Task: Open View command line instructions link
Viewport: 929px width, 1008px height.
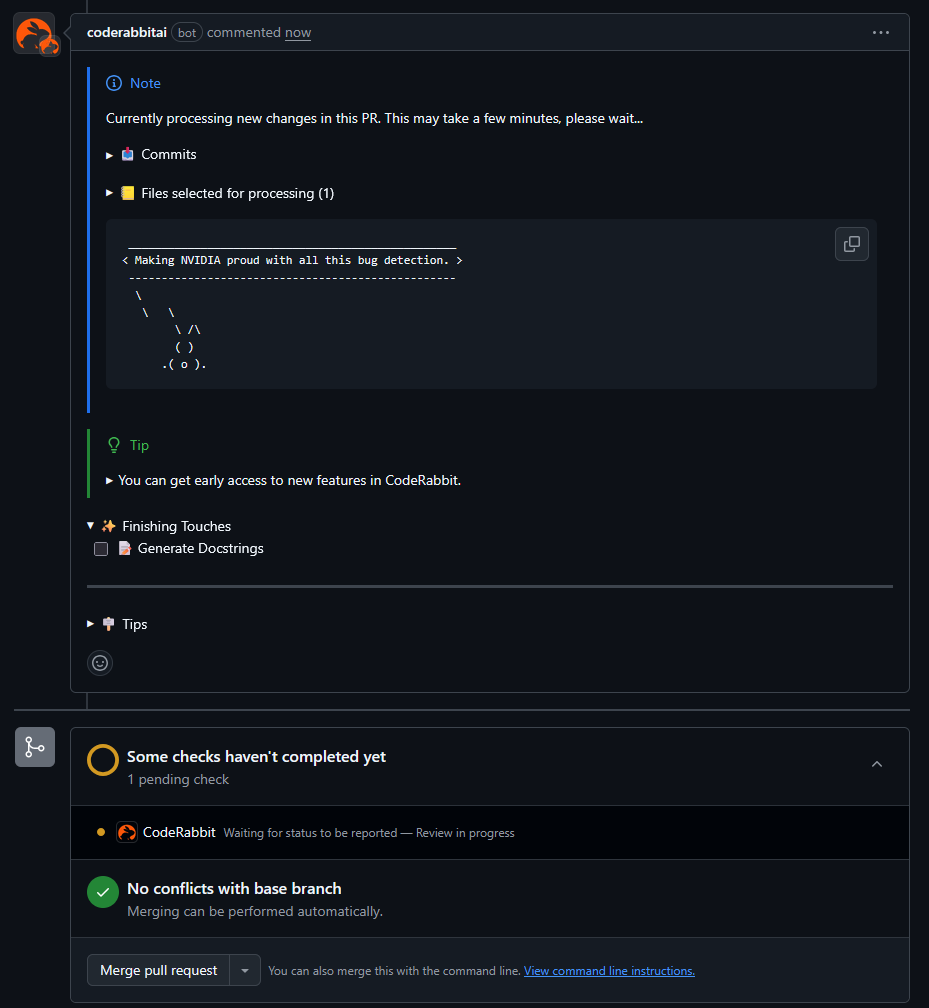Action: [609, 971]
